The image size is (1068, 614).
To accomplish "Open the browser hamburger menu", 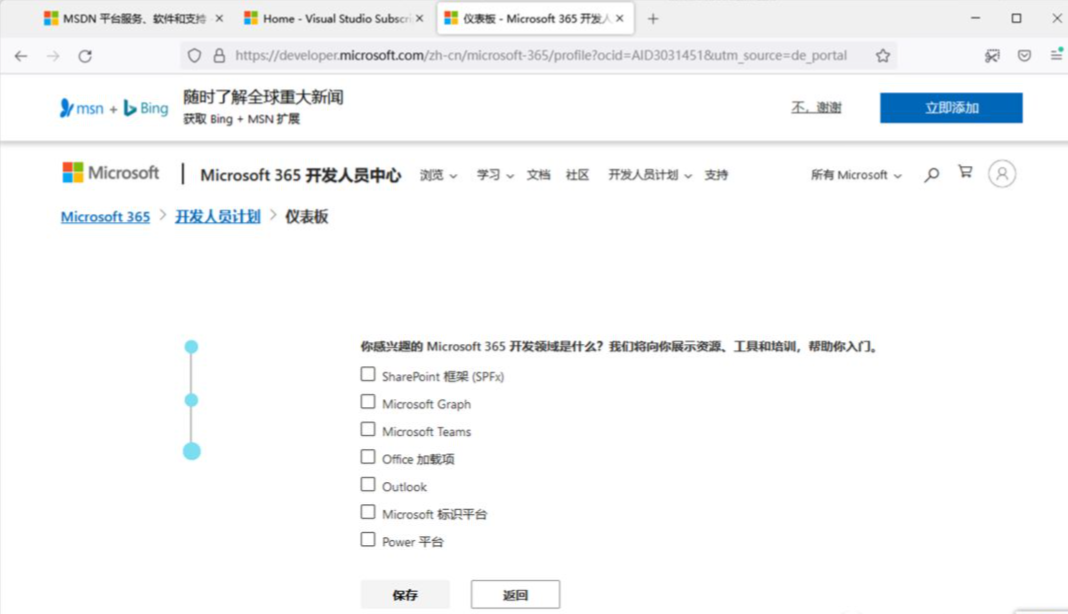I will pyautogui.click(x=1056, y=55).
